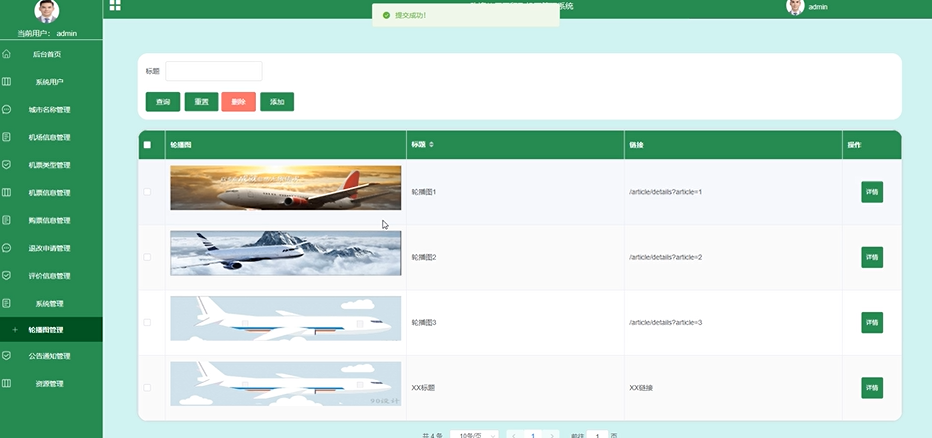Click the columns icon beside 资源管理
932x438 pixels.
(x=7, y=383)
